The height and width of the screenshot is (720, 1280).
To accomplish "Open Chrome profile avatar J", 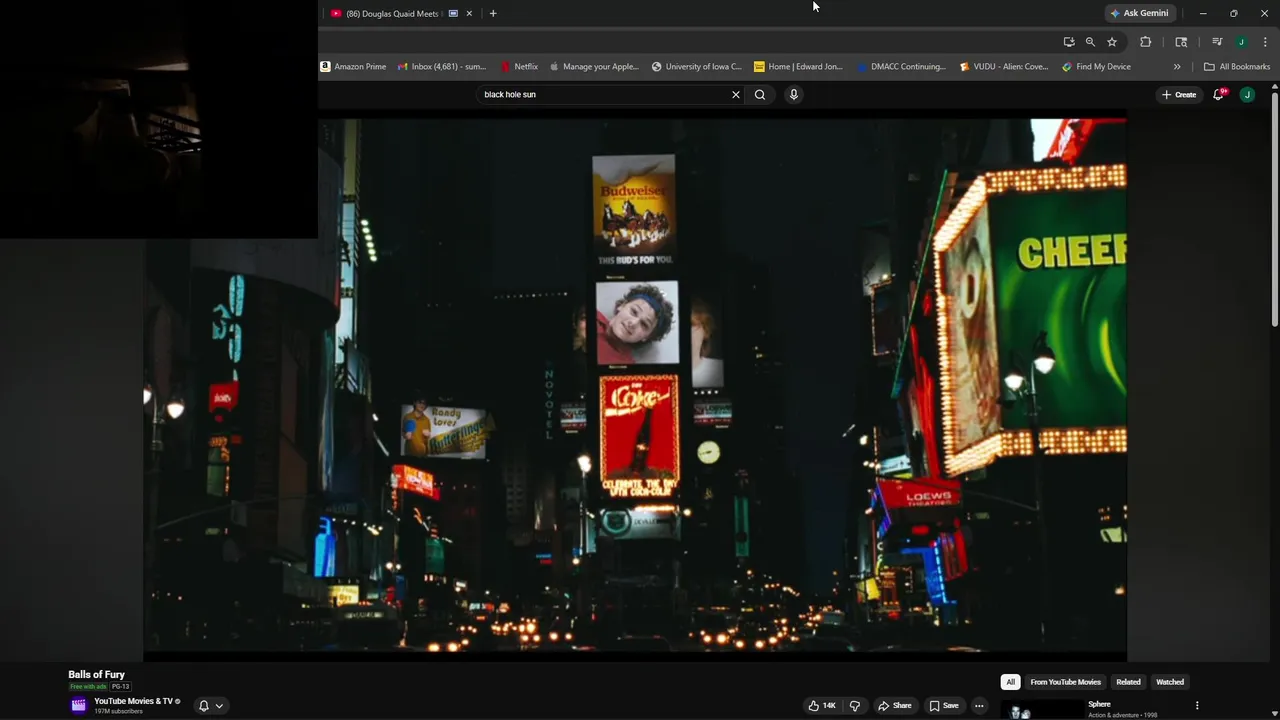I will (x=1241, y=42).
